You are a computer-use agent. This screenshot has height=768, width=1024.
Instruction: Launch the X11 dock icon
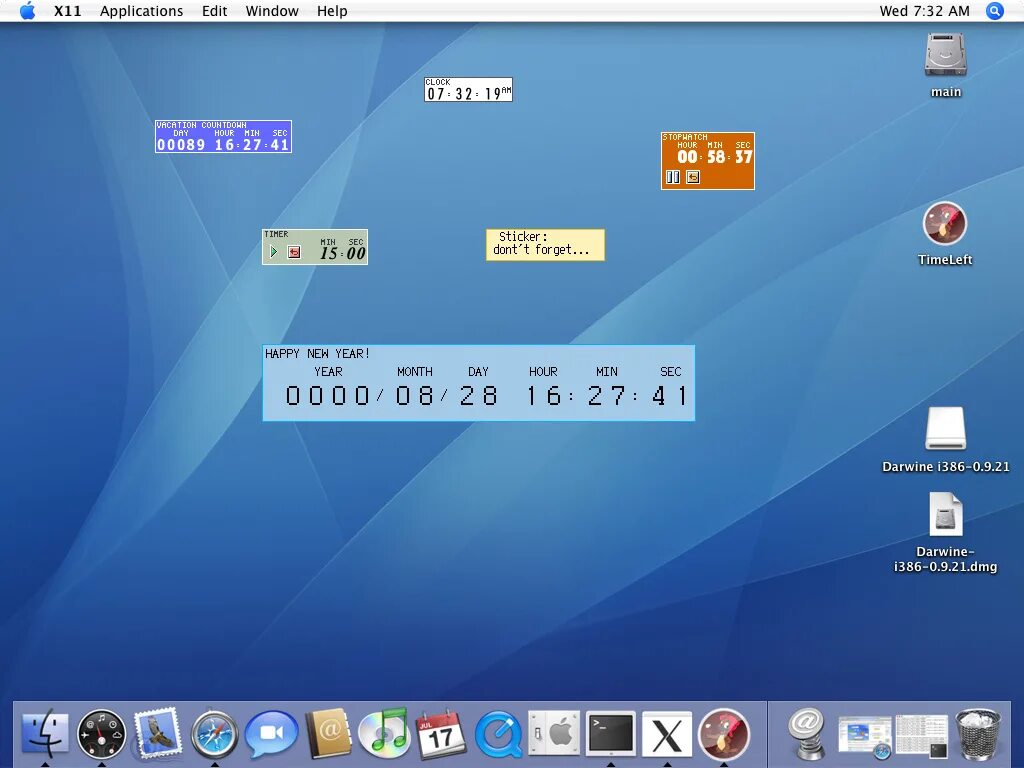pyautogui.click(x=667, y=734)
